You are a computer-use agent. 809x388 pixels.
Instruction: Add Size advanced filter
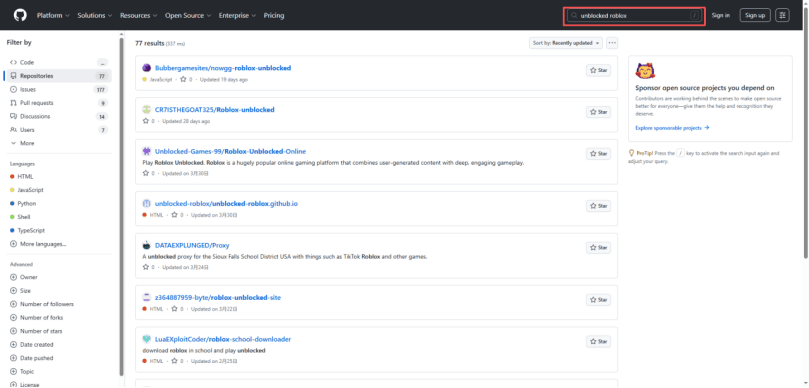21,290
